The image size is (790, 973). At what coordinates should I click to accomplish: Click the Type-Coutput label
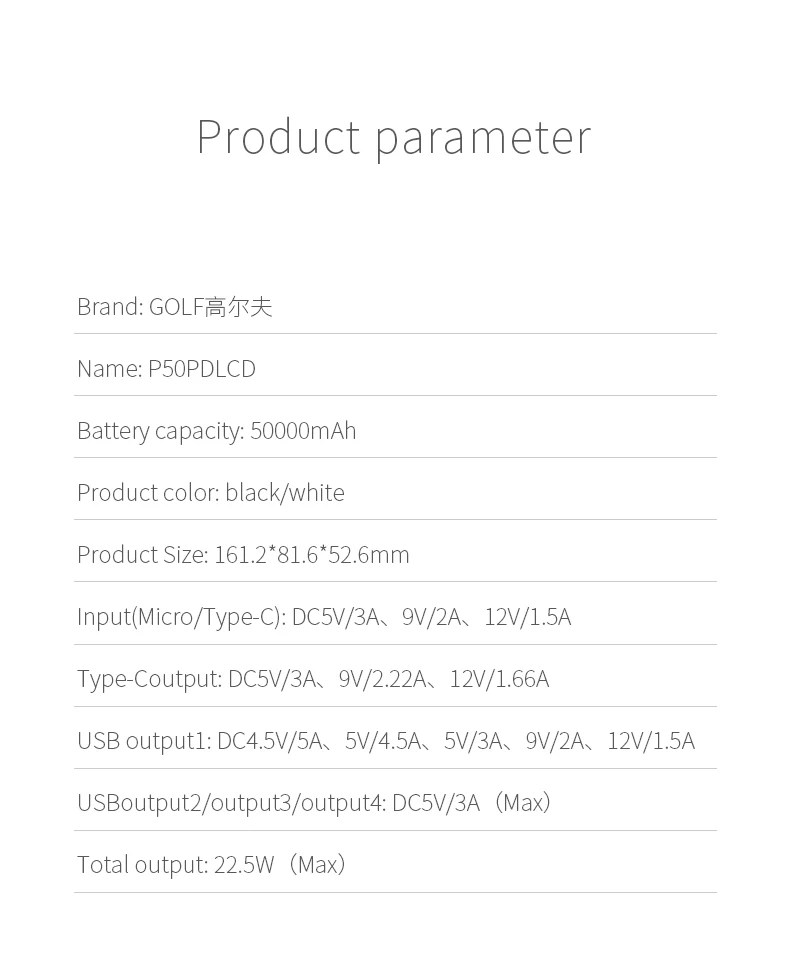(x=149, y=679)
